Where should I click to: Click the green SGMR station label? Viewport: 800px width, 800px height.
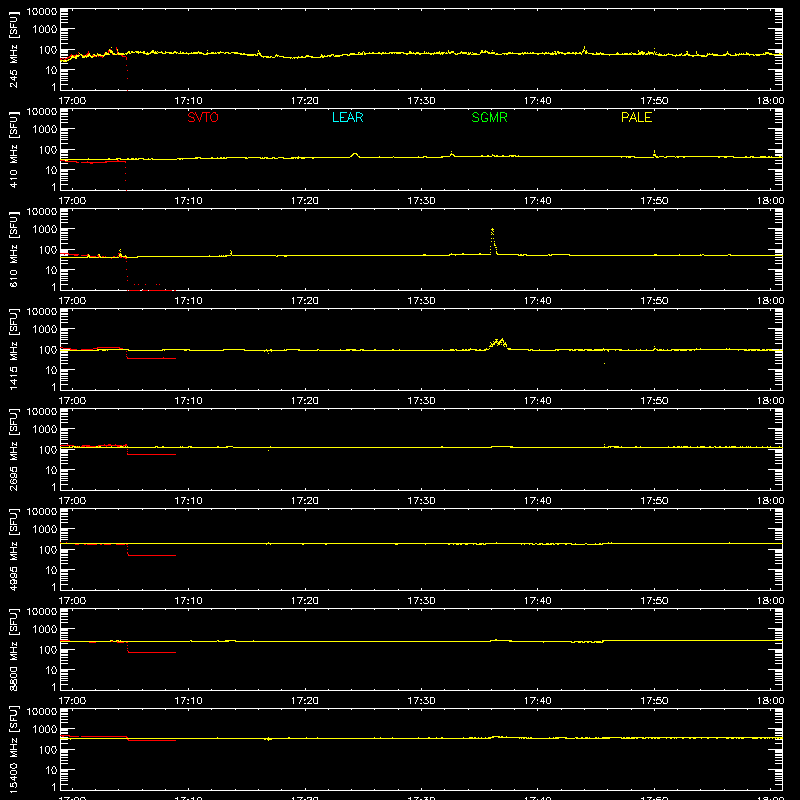[489, 117]
